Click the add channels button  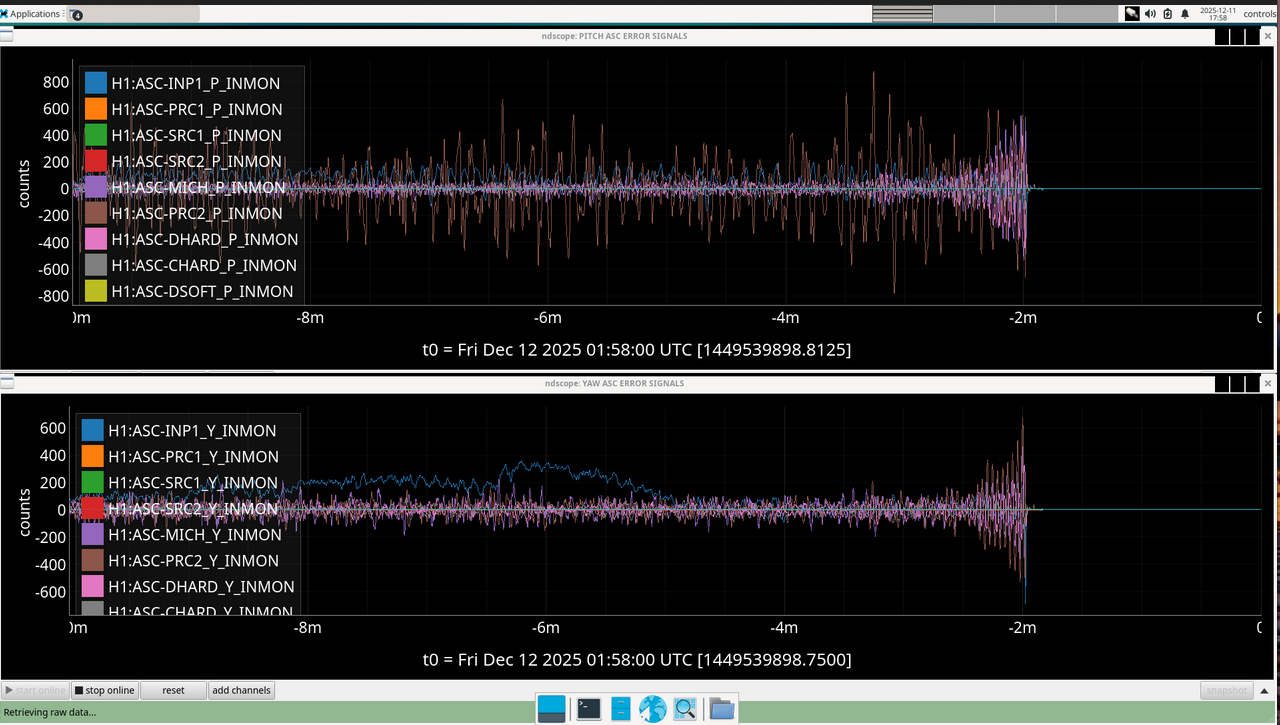(x=241, y=690)
